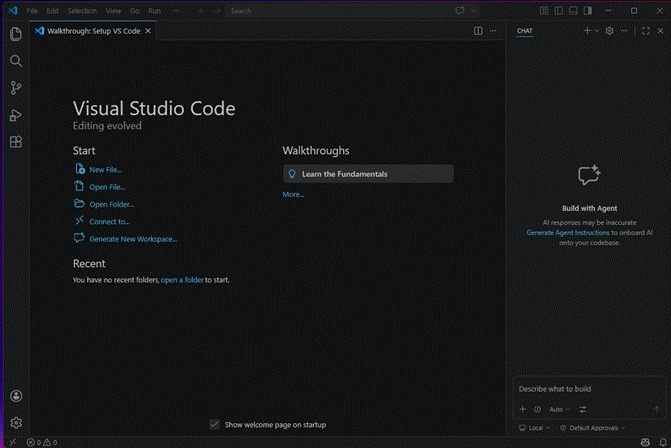Viewport: 671px width, 448px height.
Task: Open the Configure Tools icon in chat input
Action: pos(583,409)
